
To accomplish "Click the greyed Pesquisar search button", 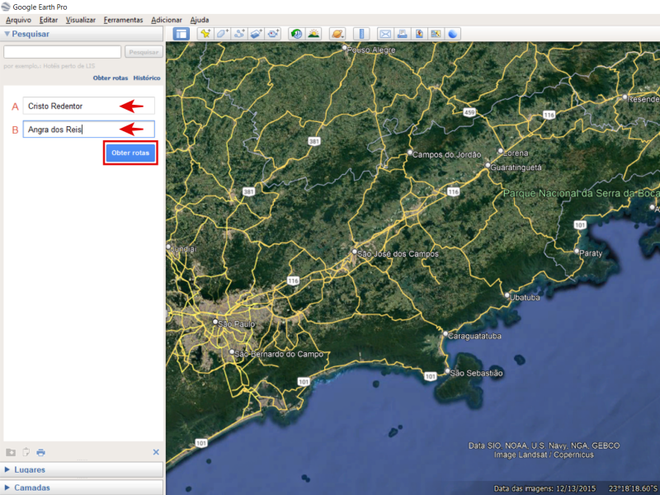I will 144,52.
